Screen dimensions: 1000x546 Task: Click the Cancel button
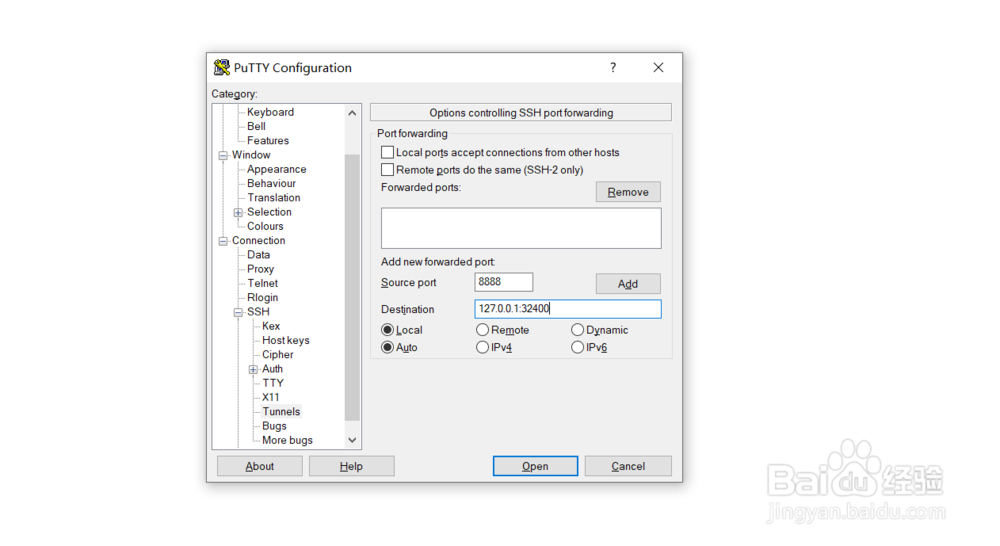click(x=628, y=466)
